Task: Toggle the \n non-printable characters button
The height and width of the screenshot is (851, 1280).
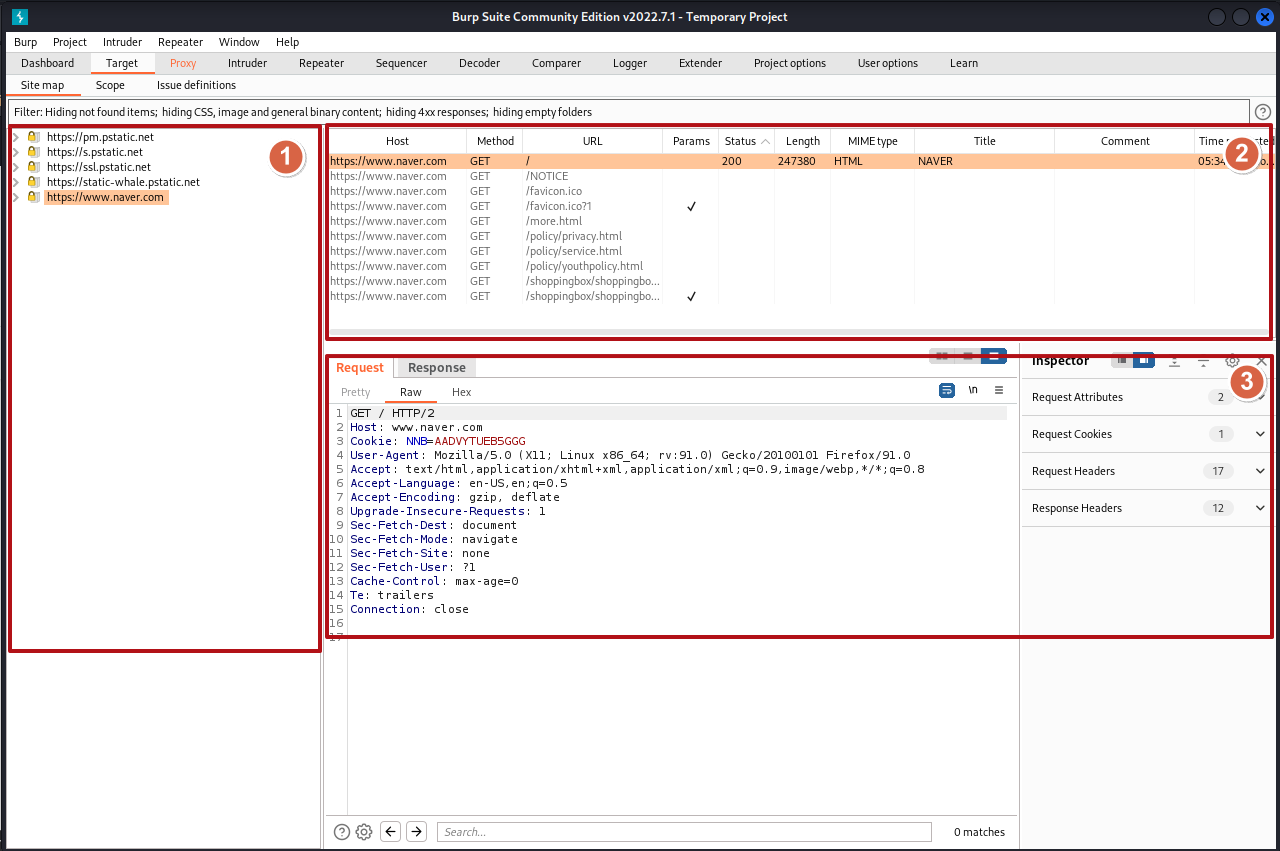Action: 973,391
